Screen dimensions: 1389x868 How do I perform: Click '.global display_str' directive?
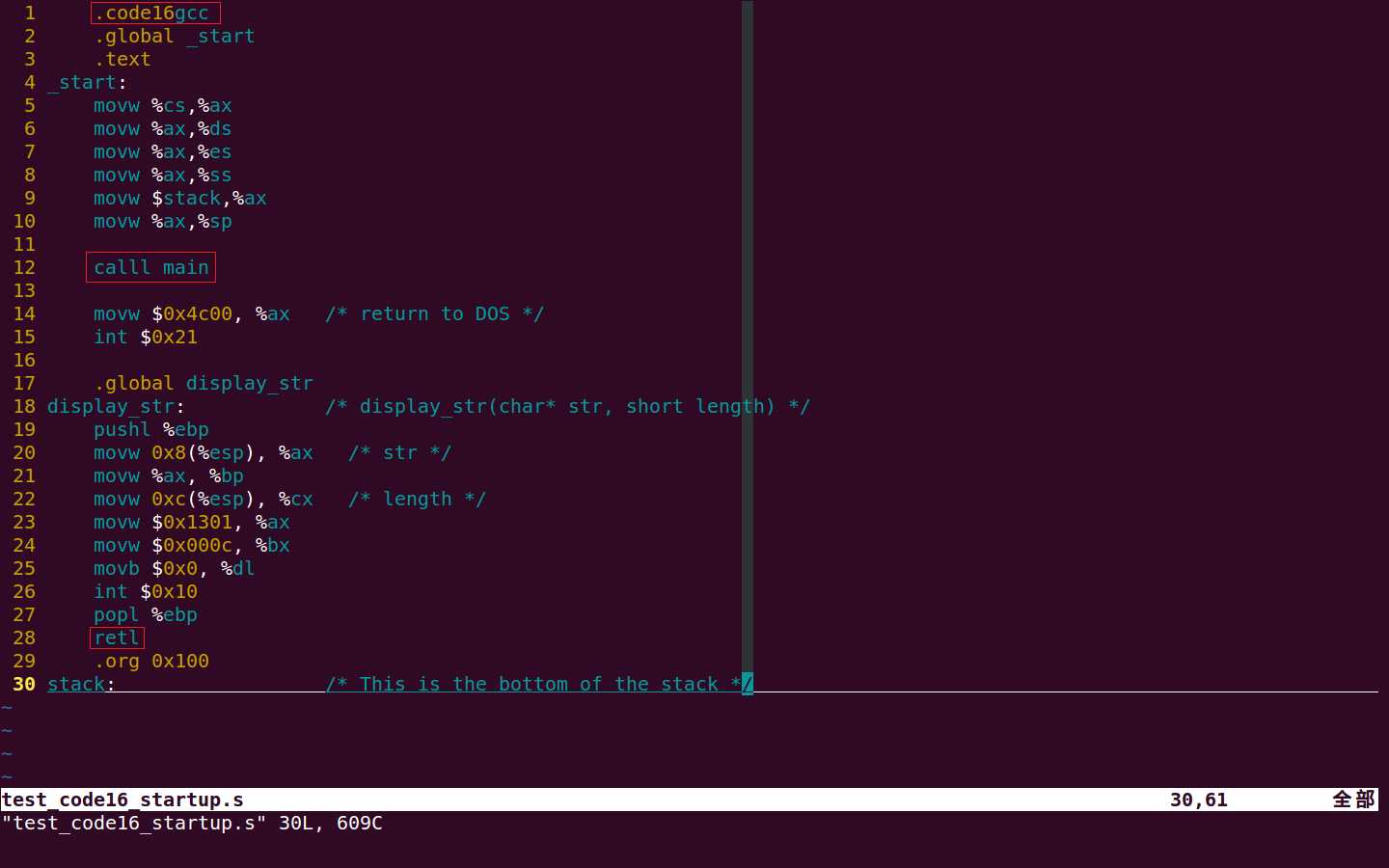coord(204,383)
